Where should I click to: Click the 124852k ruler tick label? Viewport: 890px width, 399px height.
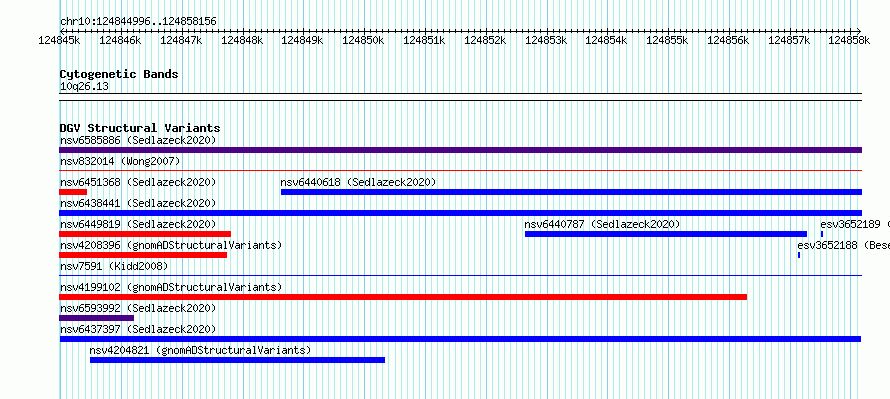click(x=485, y=40)
